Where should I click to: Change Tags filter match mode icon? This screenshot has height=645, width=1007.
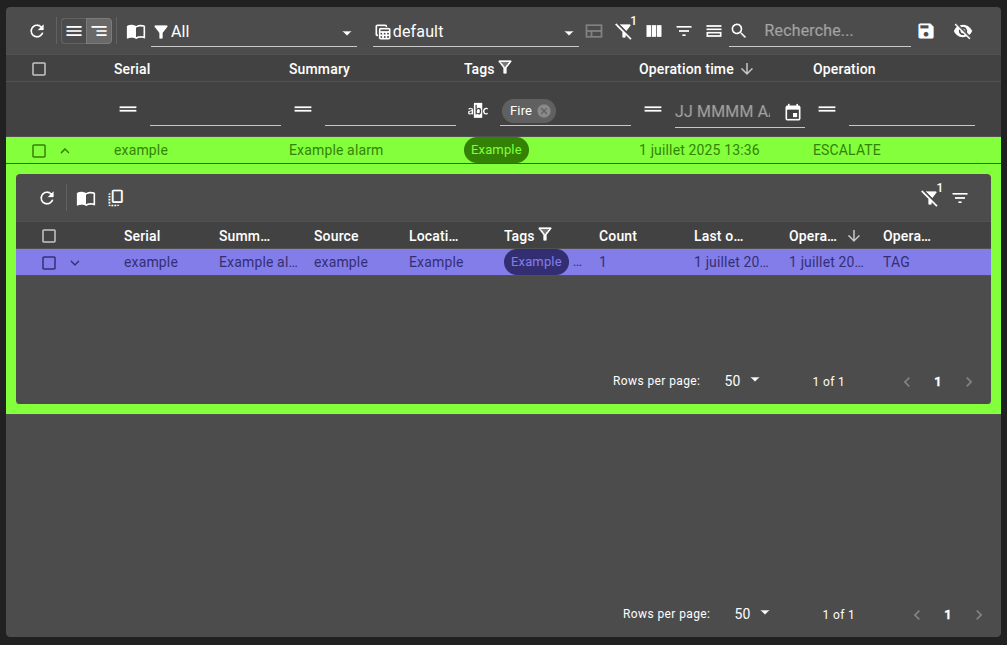(x=477, y=110)
